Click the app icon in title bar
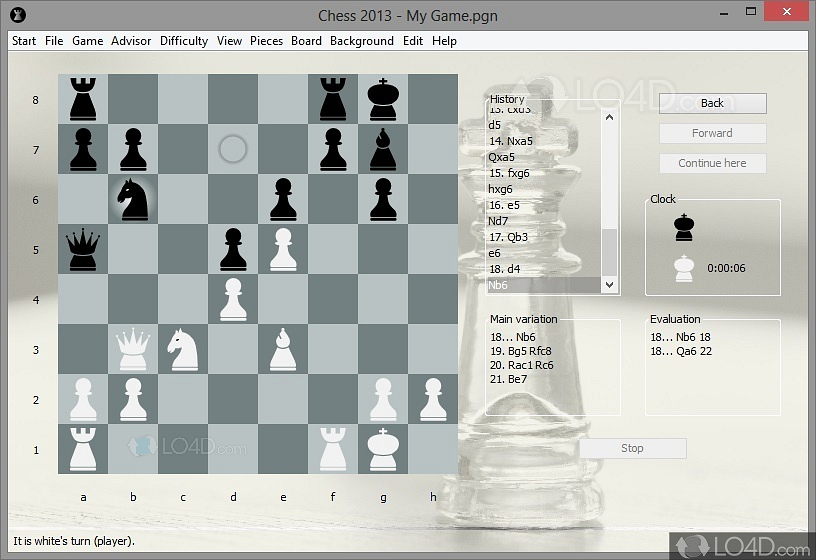This screenshot has height=560, width=816. tap(18, 15)
